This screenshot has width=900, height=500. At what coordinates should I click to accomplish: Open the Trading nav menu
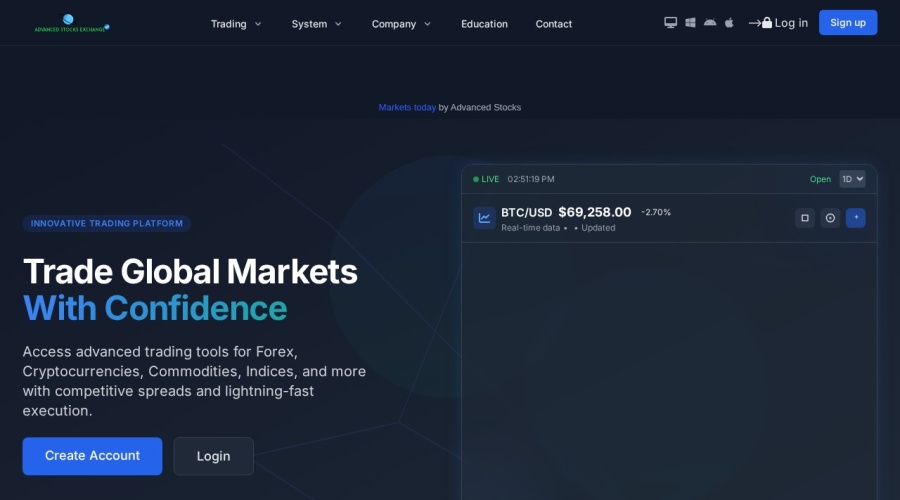point(236,24)
